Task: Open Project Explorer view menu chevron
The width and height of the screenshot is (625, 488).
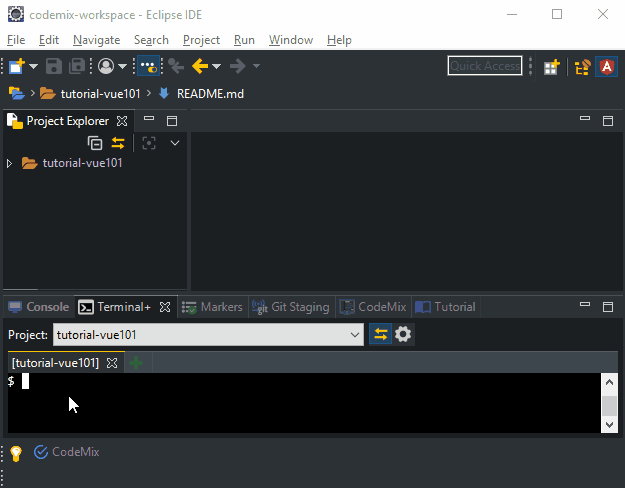Action: tap(175, 143)
